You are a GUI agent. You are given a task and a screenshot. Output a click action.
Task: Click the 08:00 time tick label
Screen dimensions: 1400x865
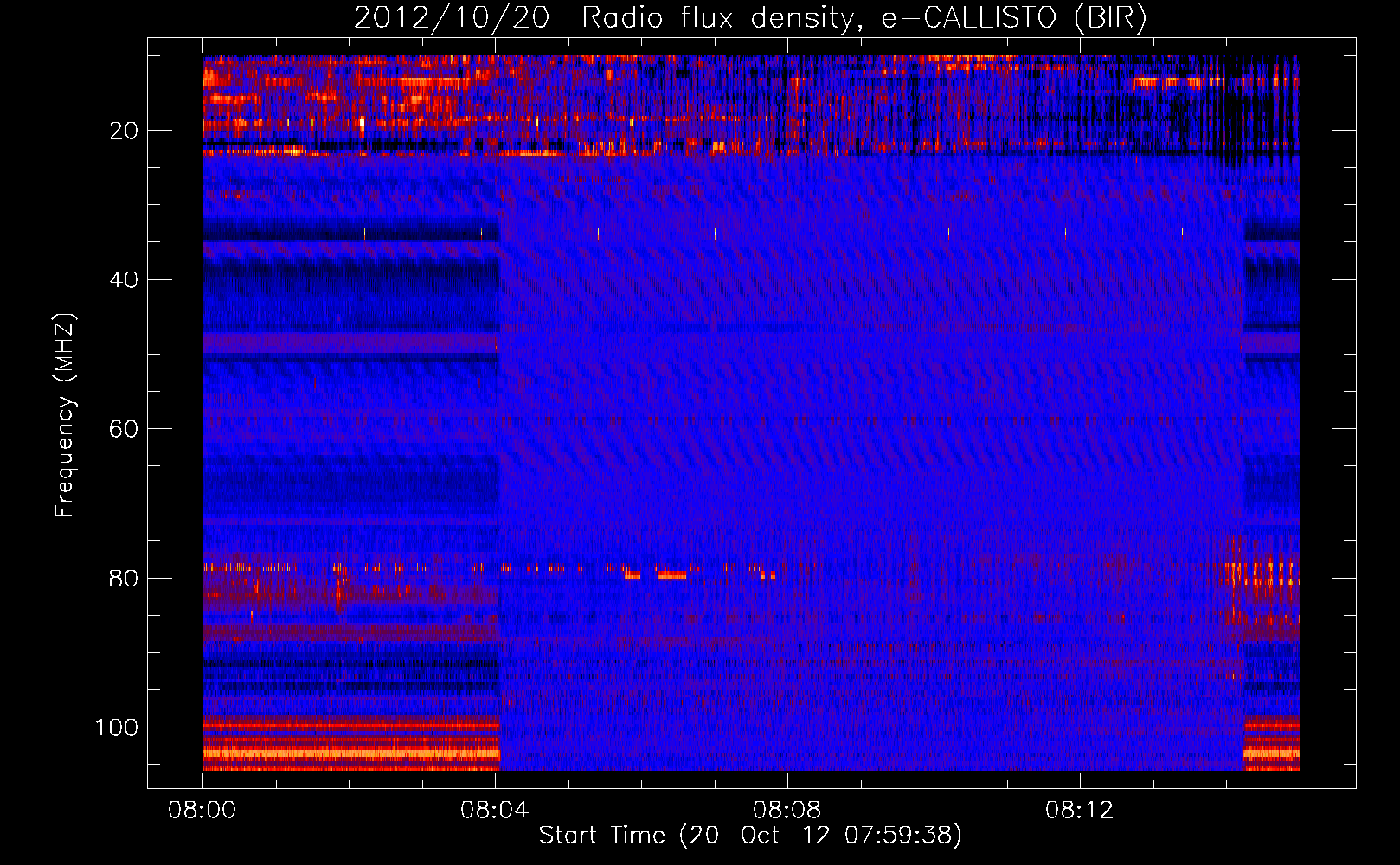tap(202, 811)
